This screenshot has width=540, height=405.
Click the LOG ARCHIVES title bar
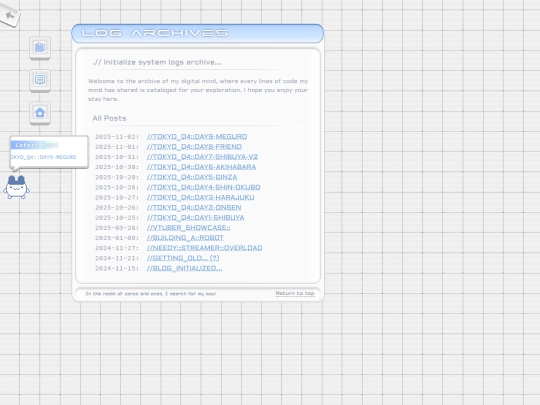click(x=197, y=33)
